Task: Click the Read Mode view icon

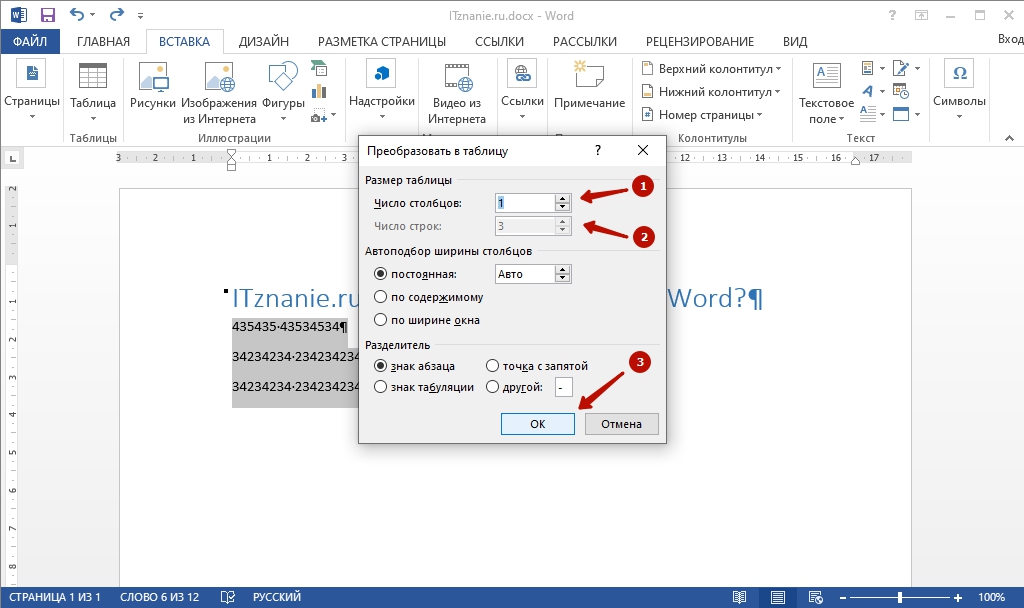Action: 739,597
